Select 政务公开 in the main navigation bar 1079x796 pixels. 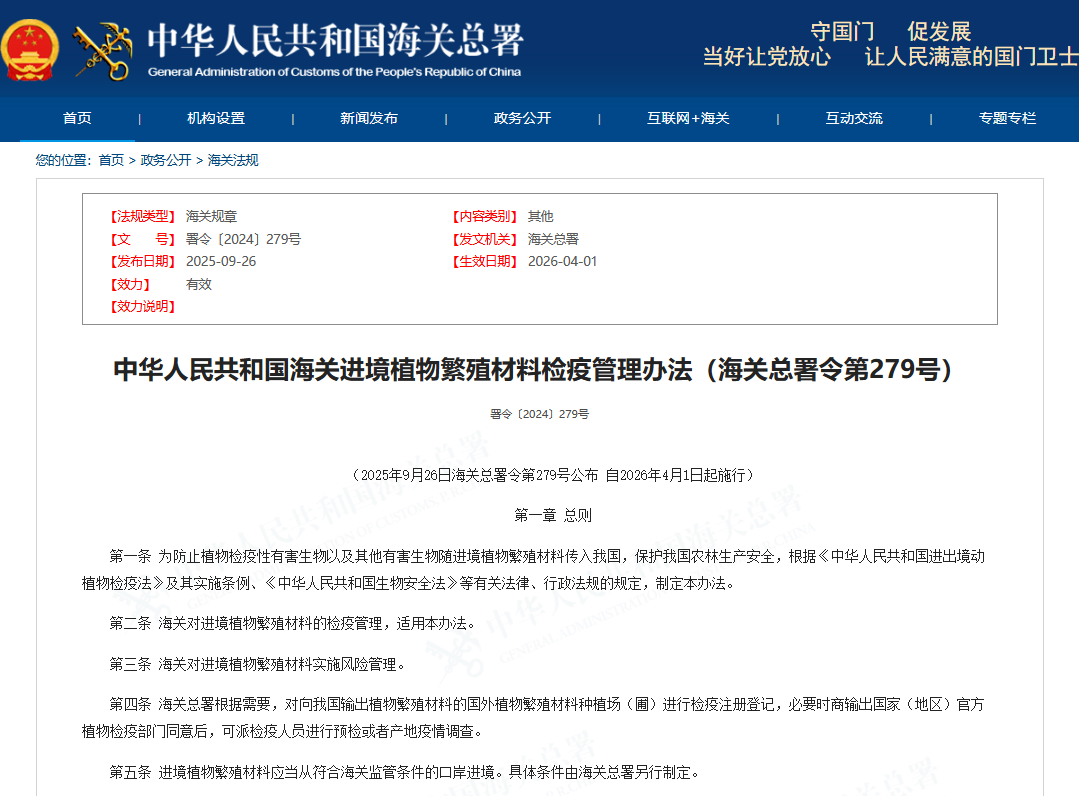pyautogui.click(x=522, y=118)
